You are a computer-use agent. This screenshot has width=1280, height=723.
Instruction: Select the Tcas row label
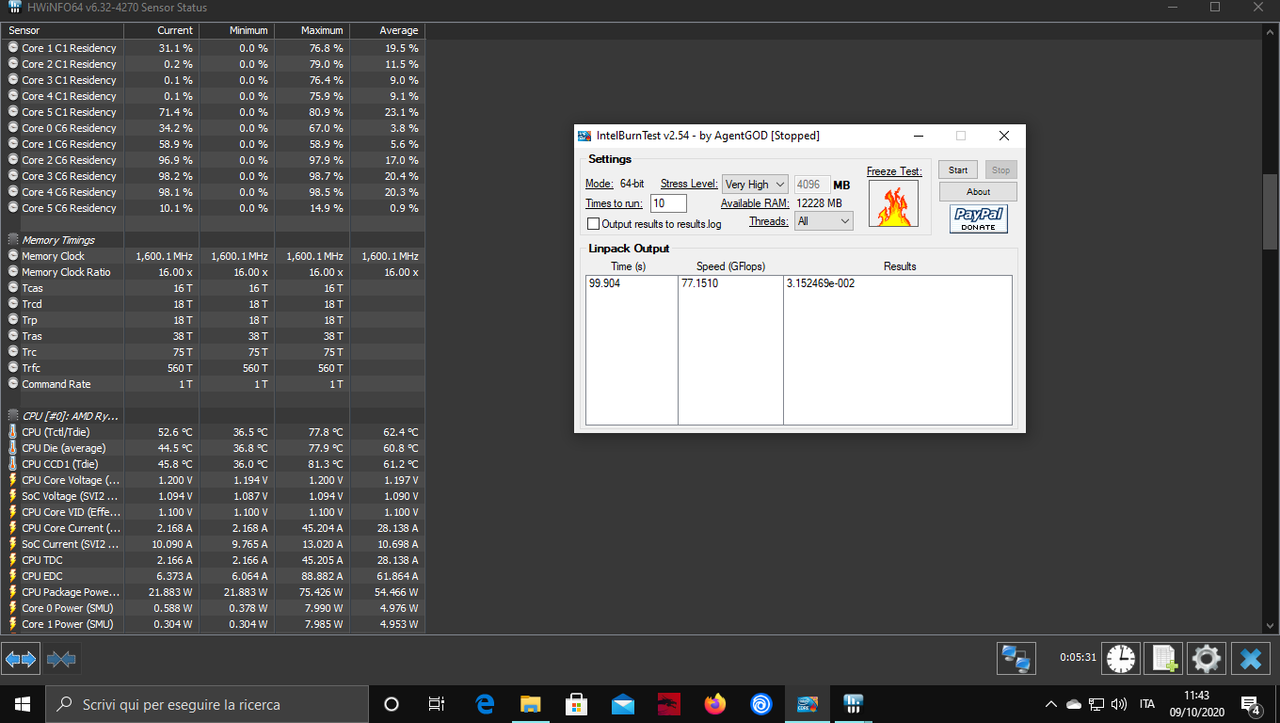pyautogui.click(x=32, y=288)
